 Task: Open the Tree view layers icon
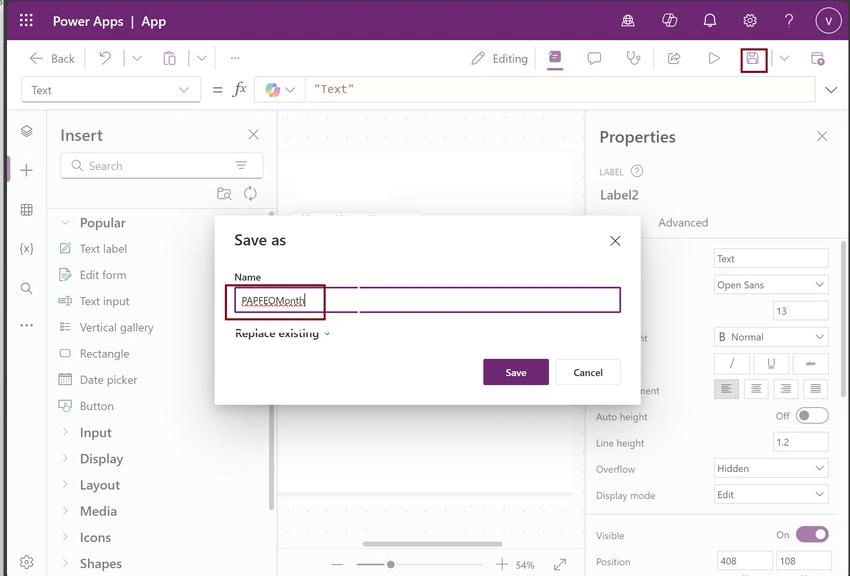26,131
